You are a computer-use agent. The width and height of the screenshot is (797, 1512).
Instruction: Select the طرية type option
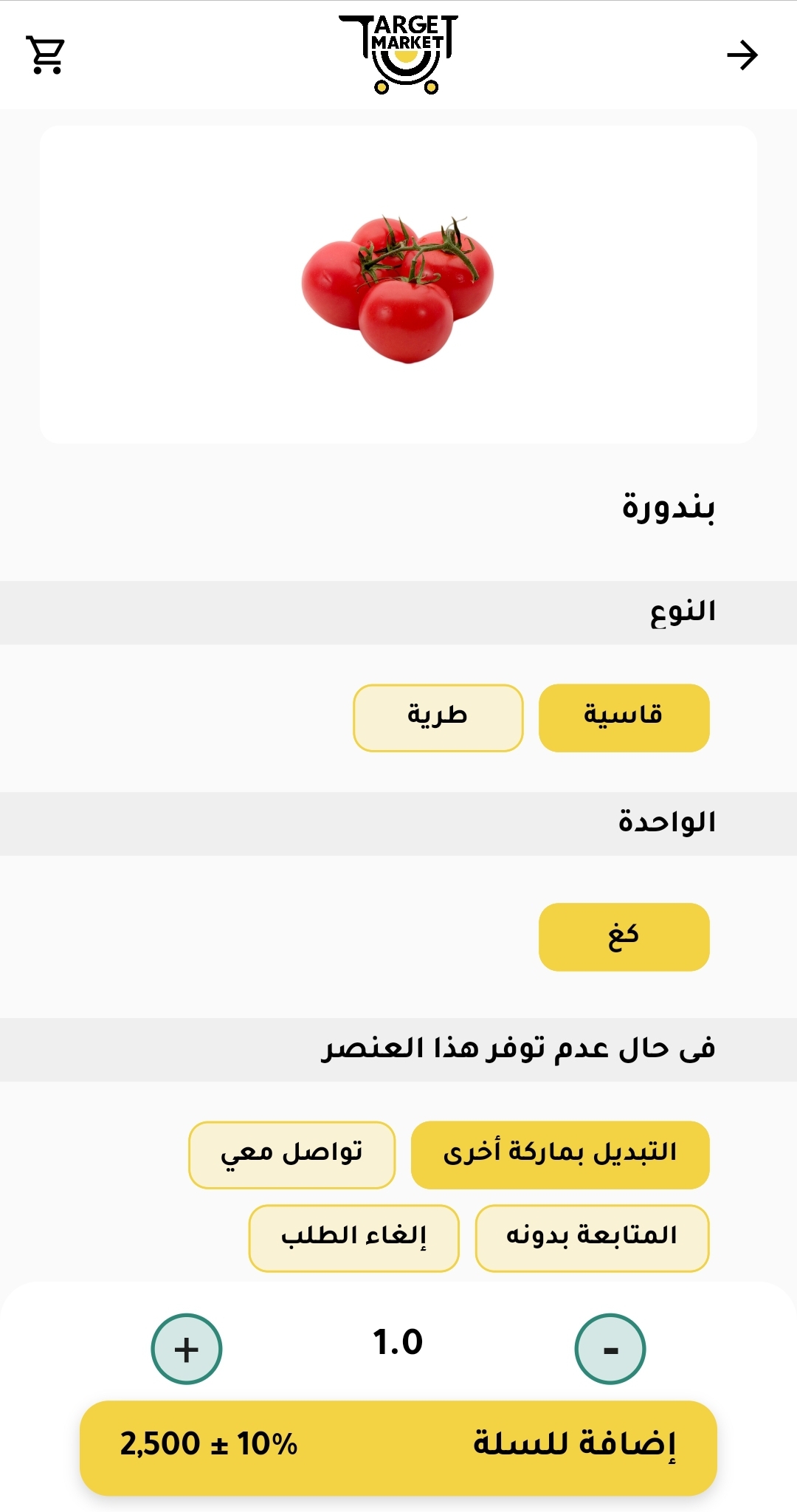(x=438, y=718)
